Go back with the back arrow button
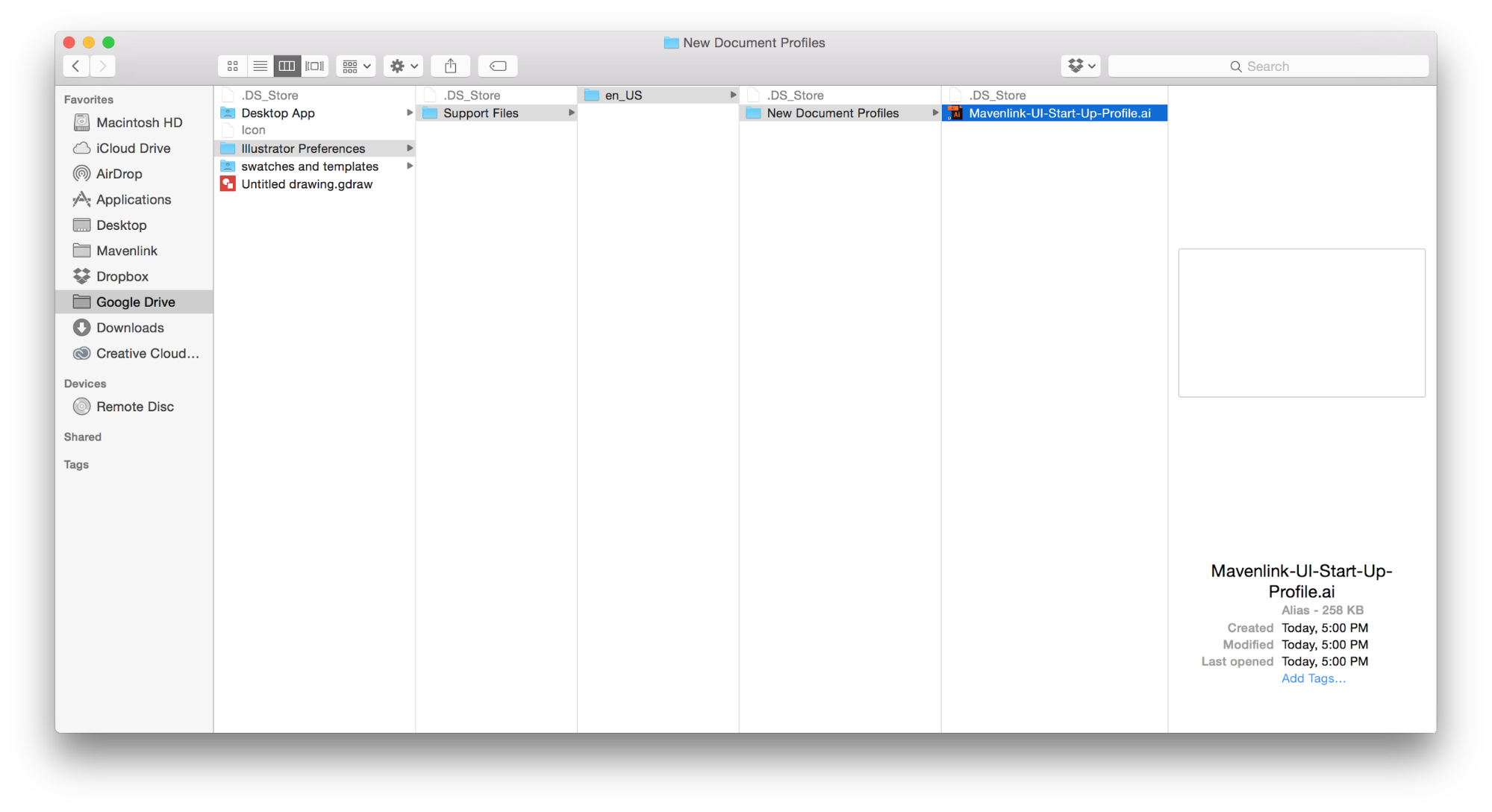The width and height of the screenshot is (1492, 812). click(x=76, y=66)
